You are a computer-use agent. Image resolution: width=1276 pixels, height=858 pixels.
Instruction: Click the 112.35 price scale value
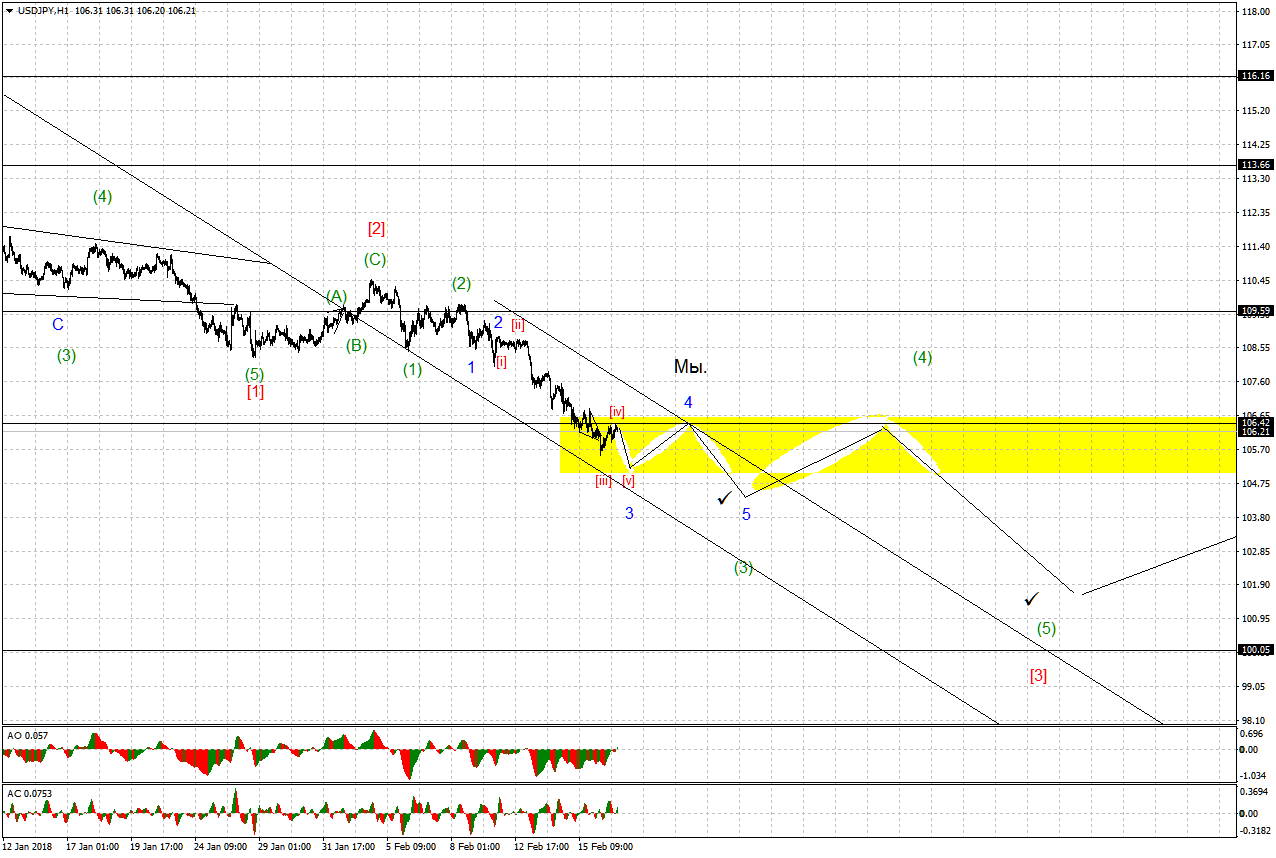point(1255,213)
